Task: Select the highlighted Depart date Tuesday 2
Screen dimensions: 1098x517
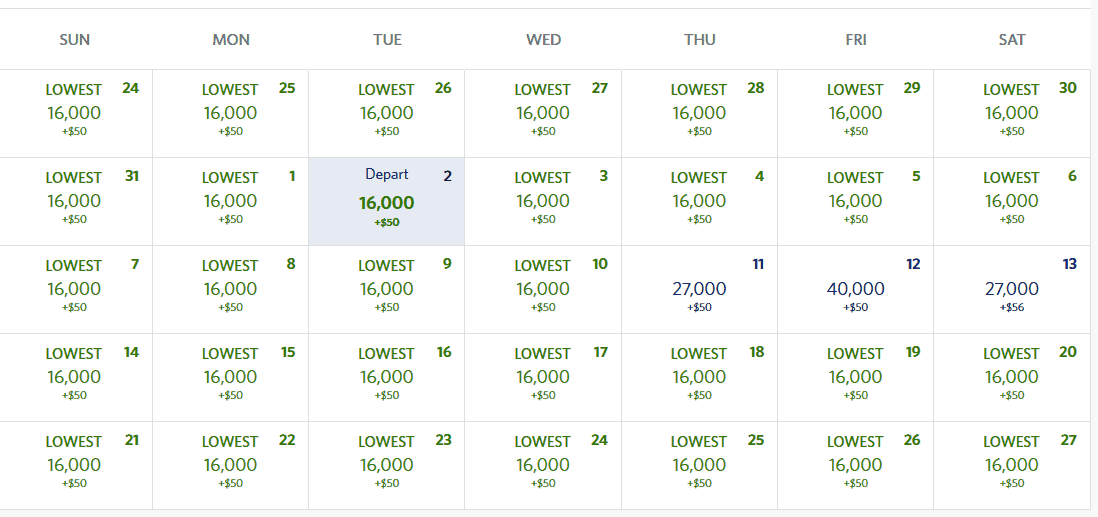Action: 387,202
